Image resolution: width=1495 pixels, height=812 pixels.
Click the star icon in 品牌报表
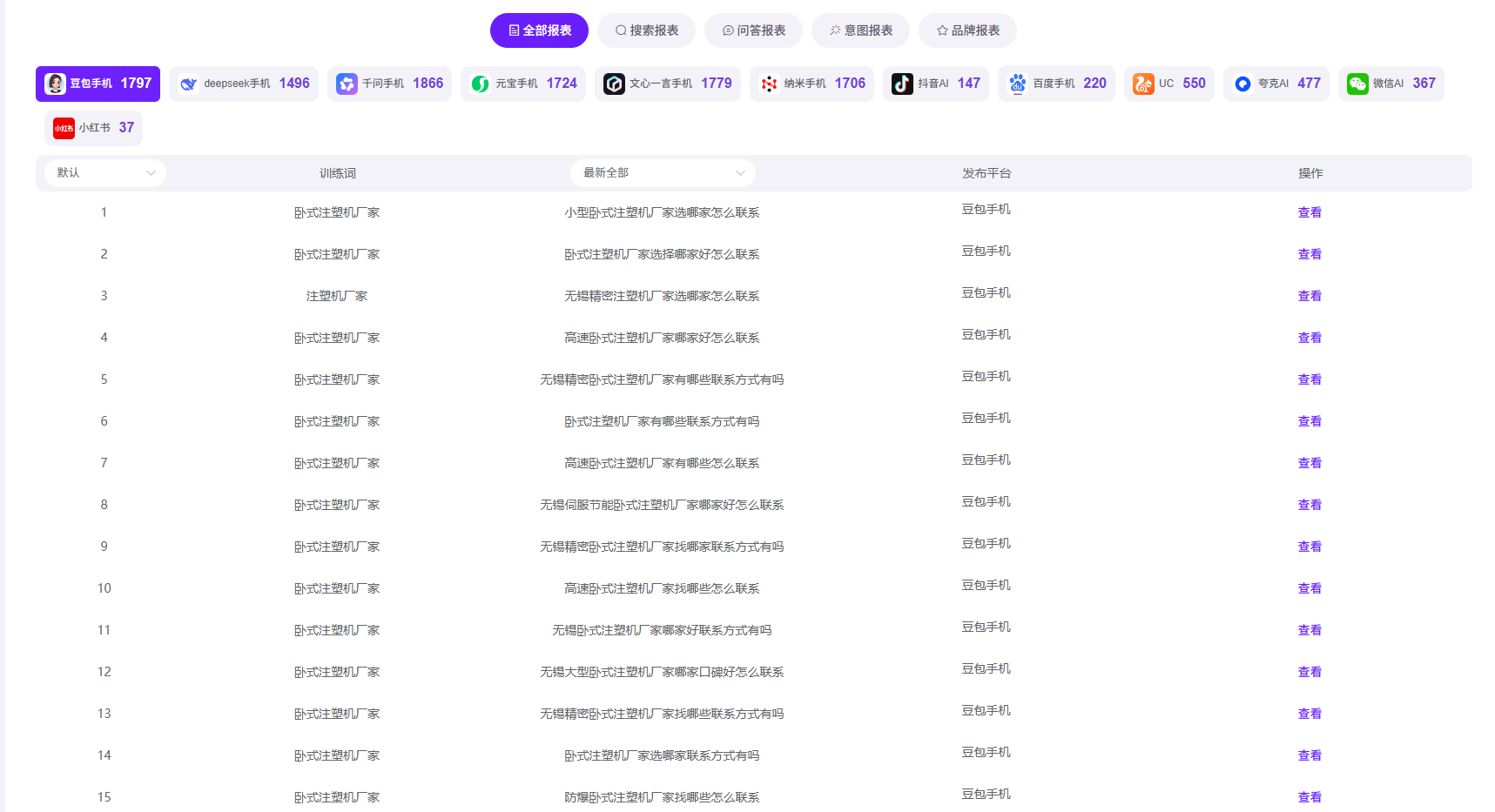[942, 30]
